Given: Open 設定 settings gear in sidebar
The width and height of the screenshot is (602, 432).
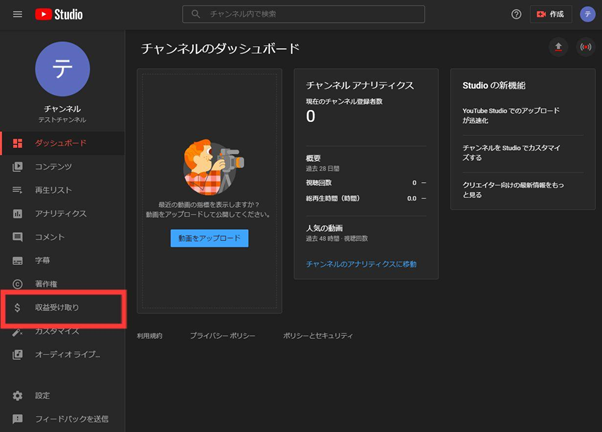Looking at the screenshot, I should (42, 395).
